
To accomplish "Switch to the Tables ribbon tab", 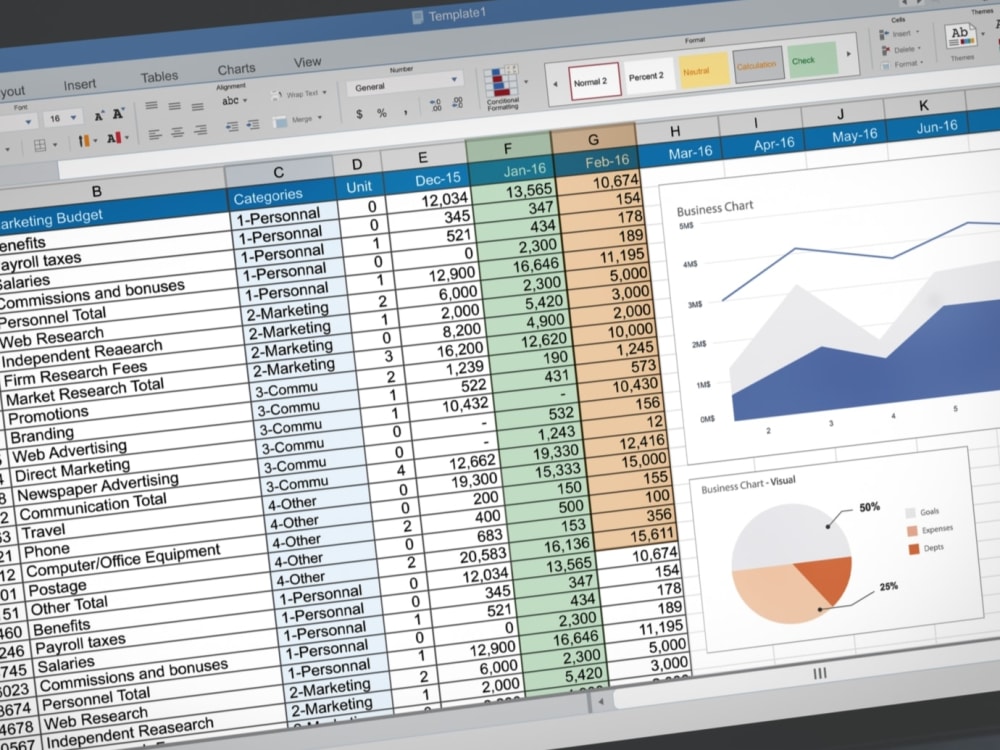I will point(159,77).
